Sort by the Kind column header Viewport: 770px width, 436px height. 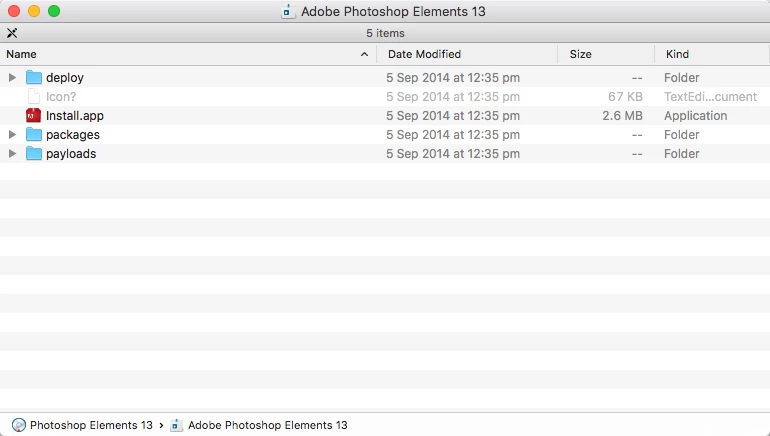(713, 54)
